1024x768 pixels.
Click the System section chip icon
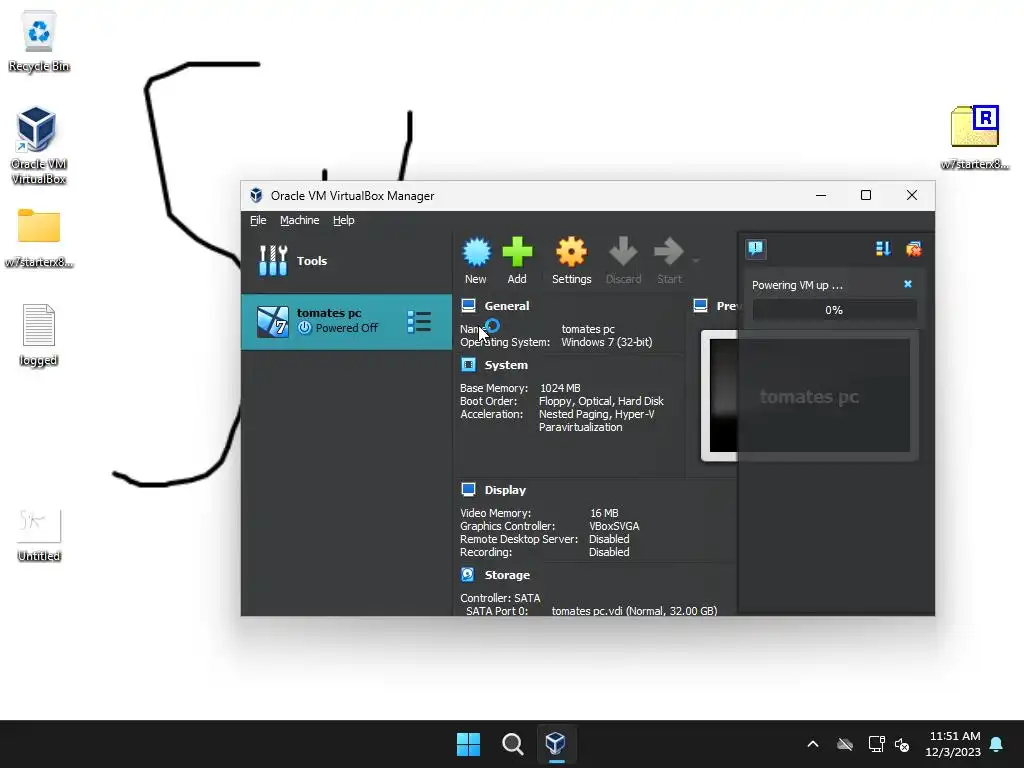(468, 364)
